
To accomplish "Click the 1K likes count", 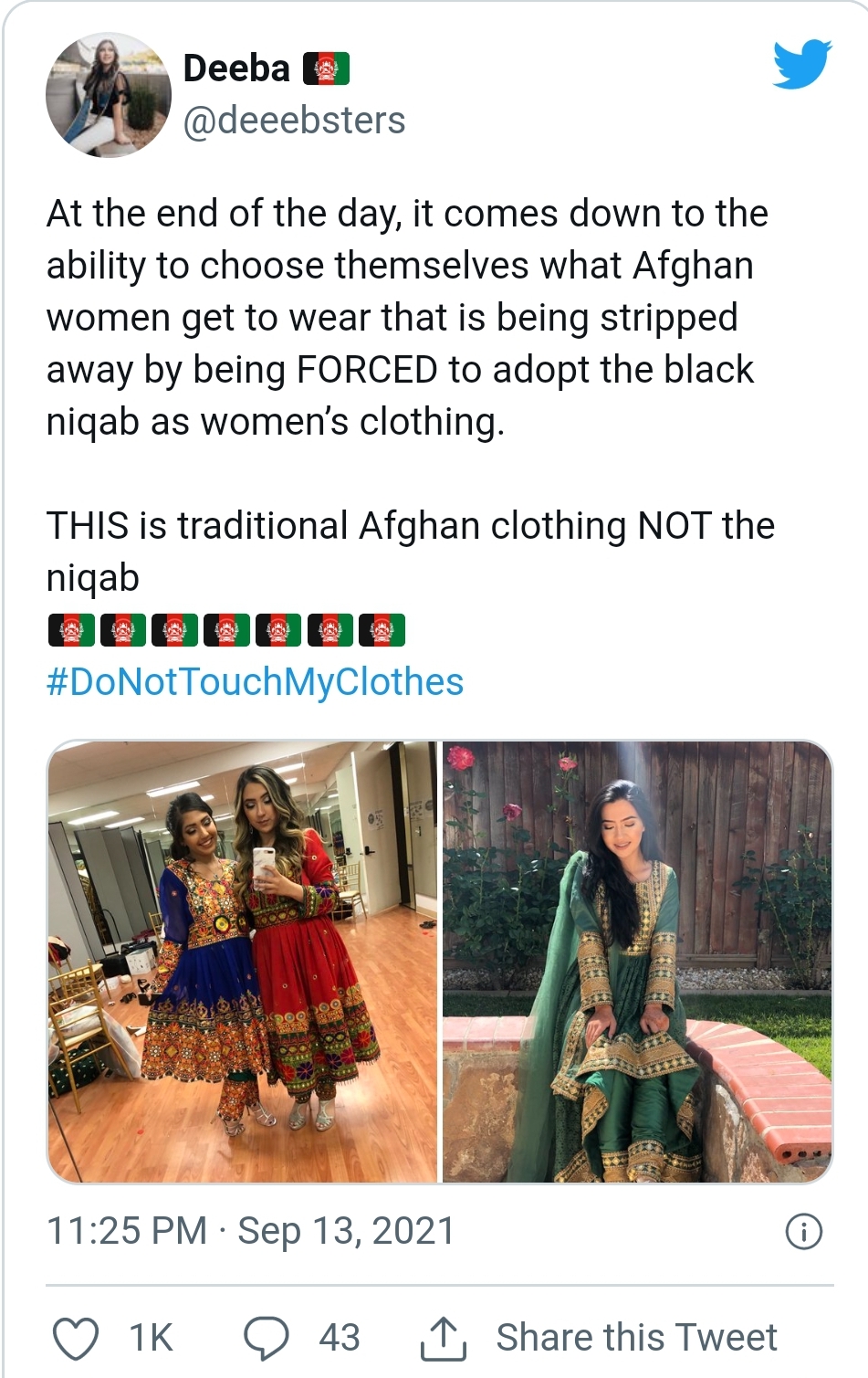I will point(151,1338).
